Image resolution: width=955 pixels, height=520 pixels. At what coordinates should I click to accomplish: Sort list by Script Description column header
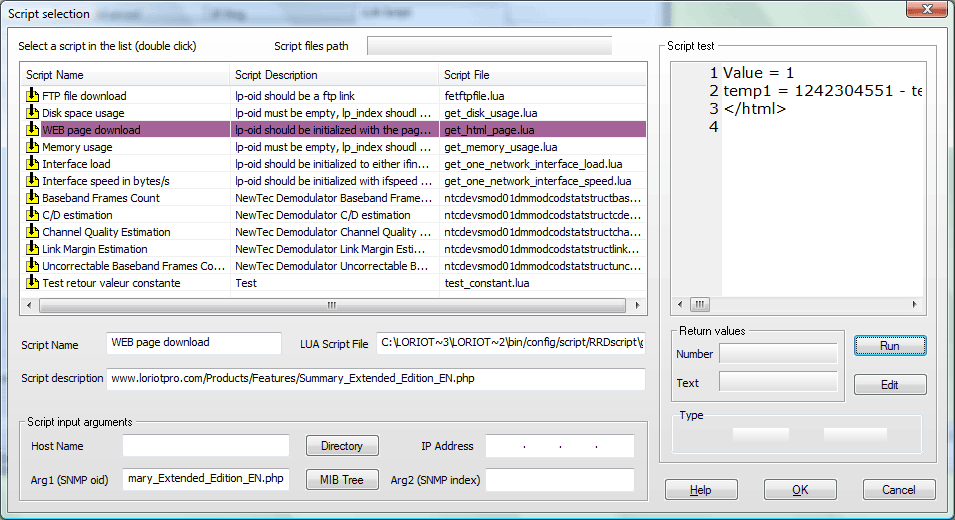[334, 75]
